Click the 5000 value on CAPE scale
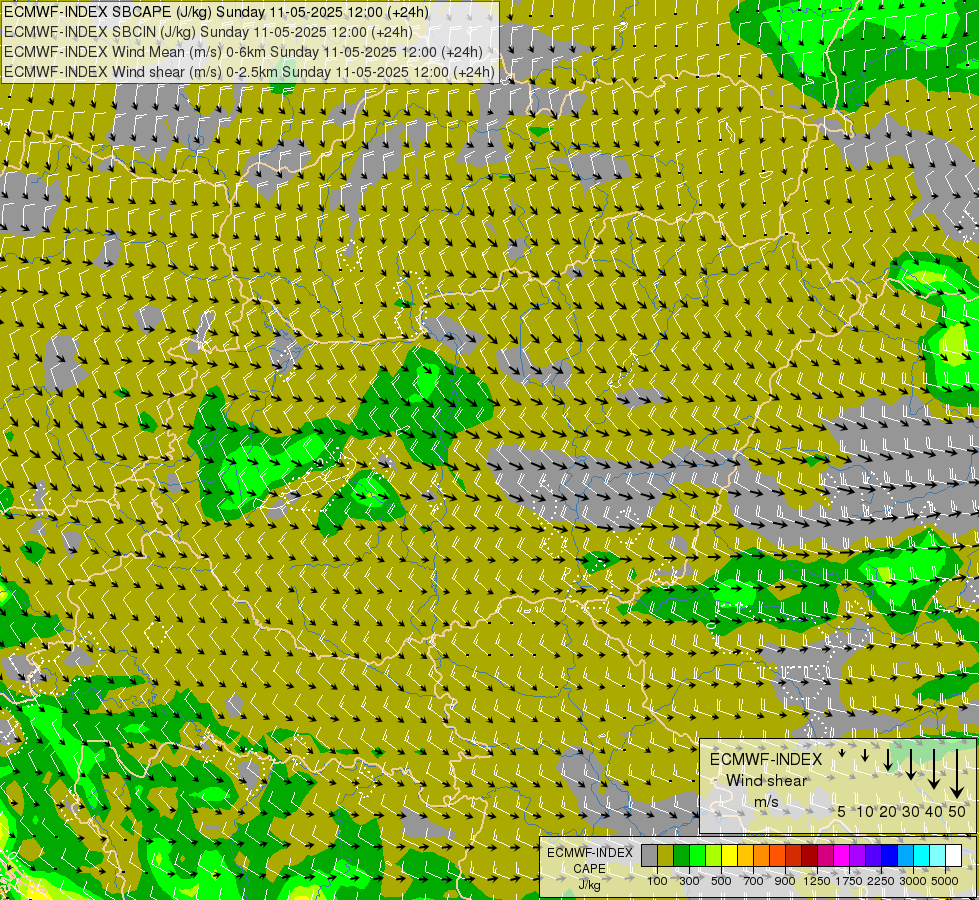This screenshot has width=979, height=900. point(945,881)
